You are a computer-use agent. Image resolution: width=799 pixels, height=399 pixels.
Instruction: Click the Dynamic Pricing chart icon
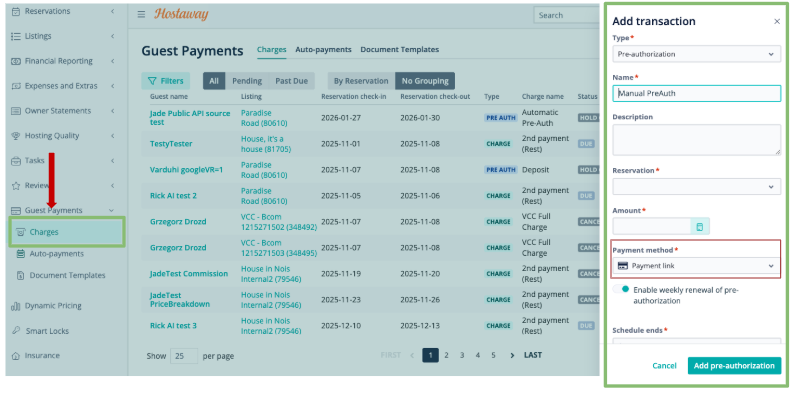click(16, 306)
